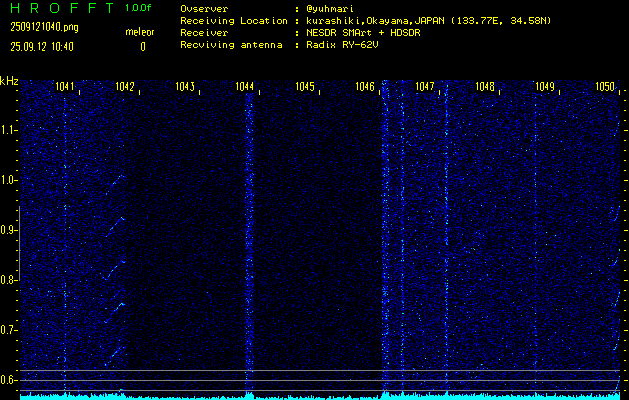Click the kHz axis unit label

click(x=9, y=81)
